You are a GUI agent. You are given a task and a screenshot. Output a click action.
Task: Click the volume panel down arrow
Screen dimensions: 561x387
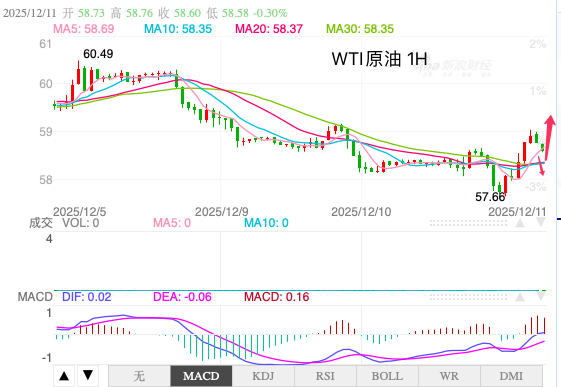541,223
